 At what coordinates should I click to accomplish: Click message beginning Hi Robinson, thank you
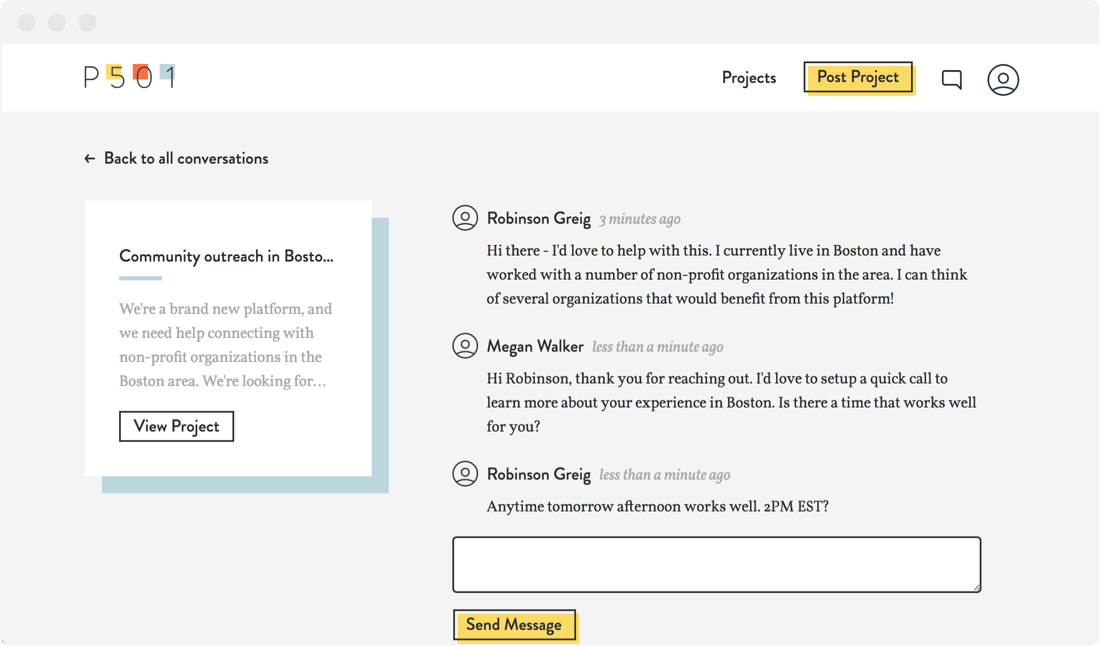tap(731, 403)
